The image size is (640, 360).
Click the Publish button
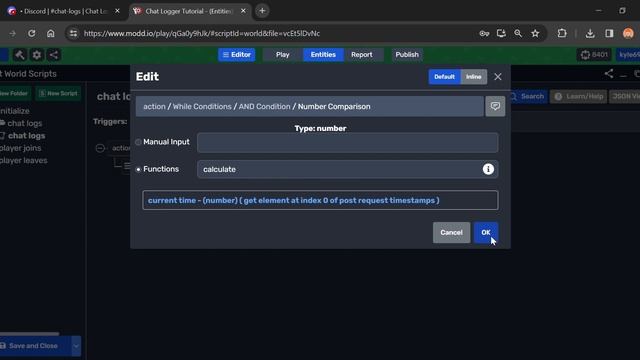pyautogui.click(x=407, y=55)
